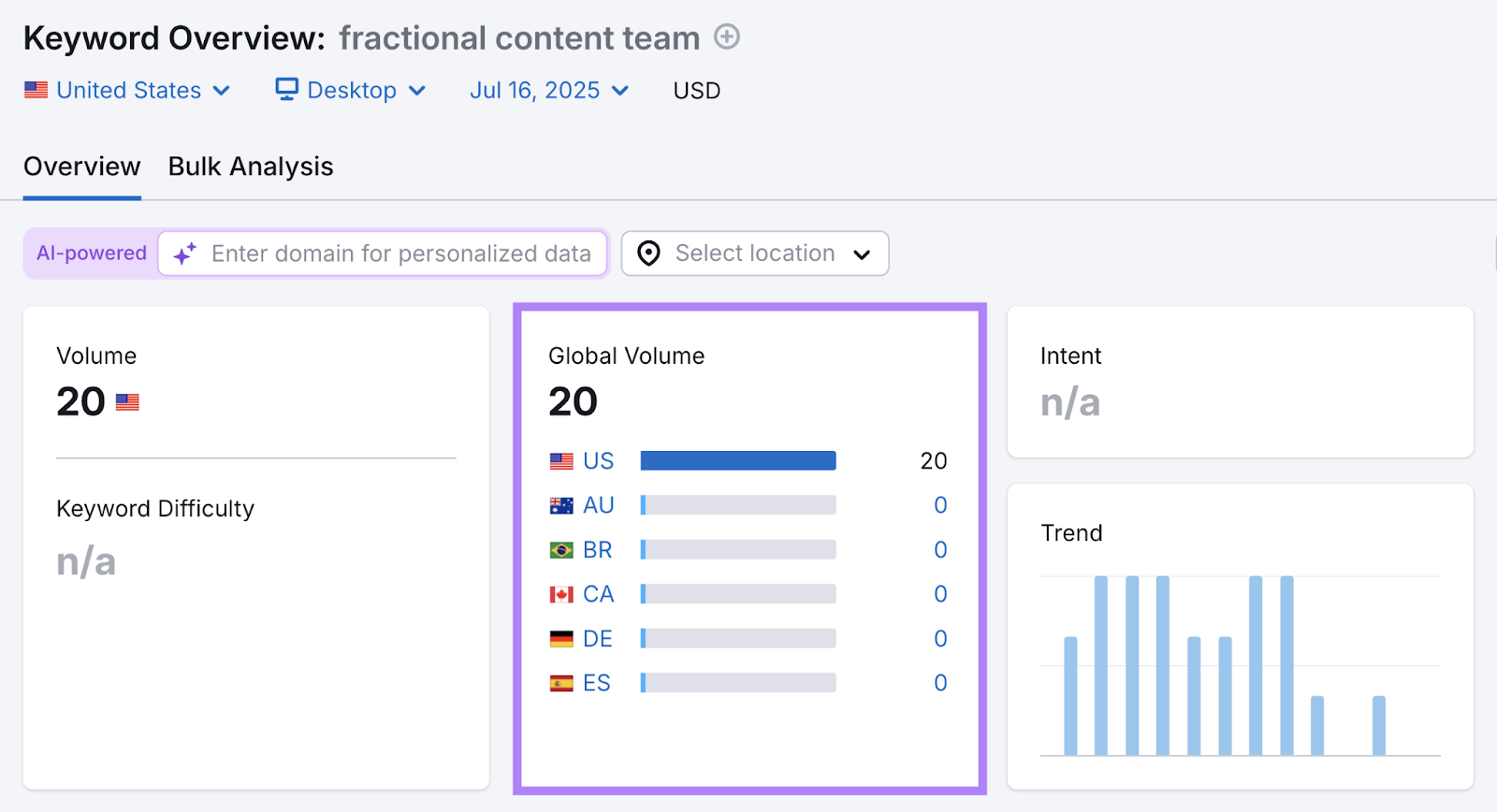The image size is (1497, 812).
Task: Click the Australia flag in Global Volume
Action: [561, 506]
